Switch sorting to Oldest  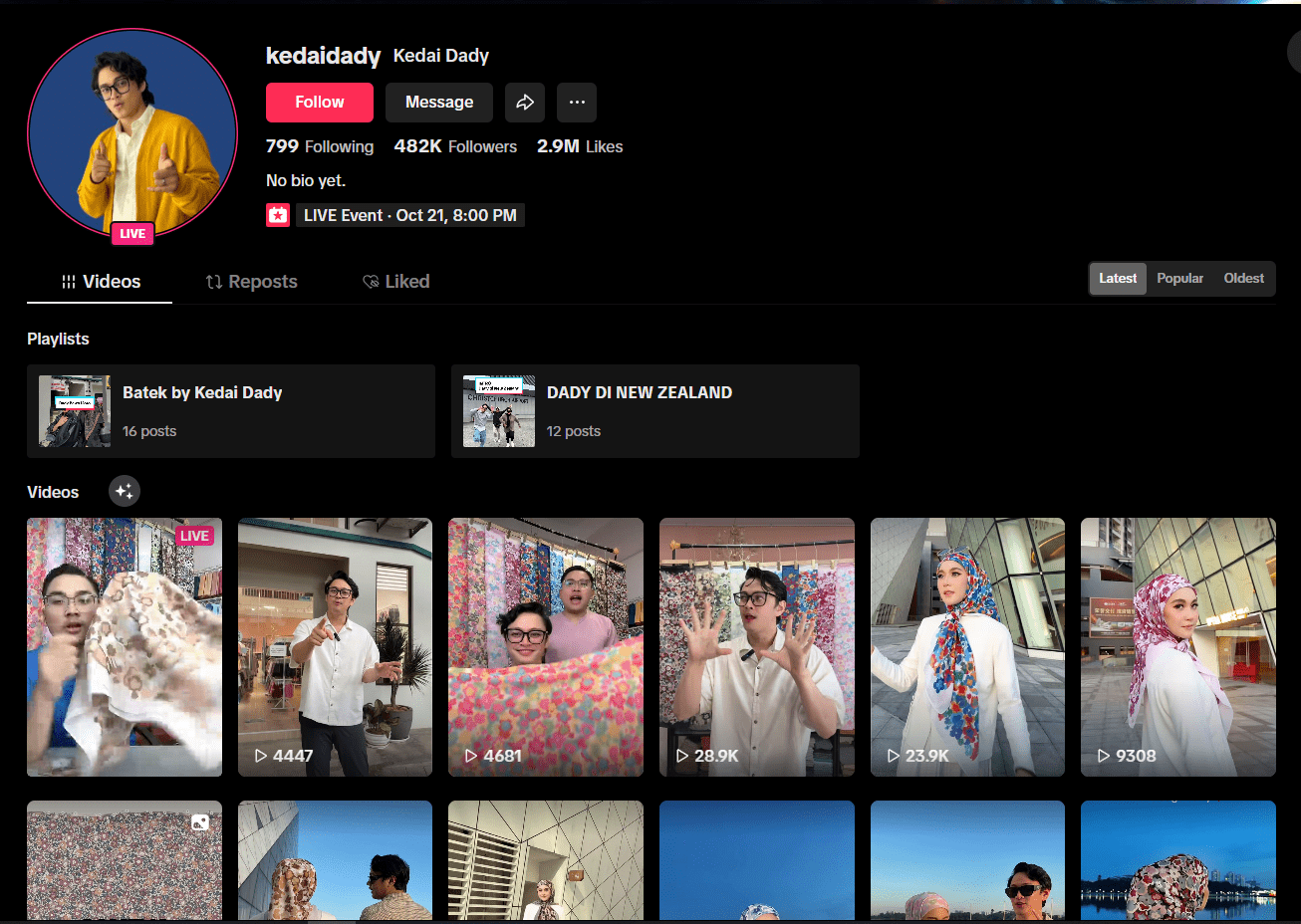click(1243, 278)
